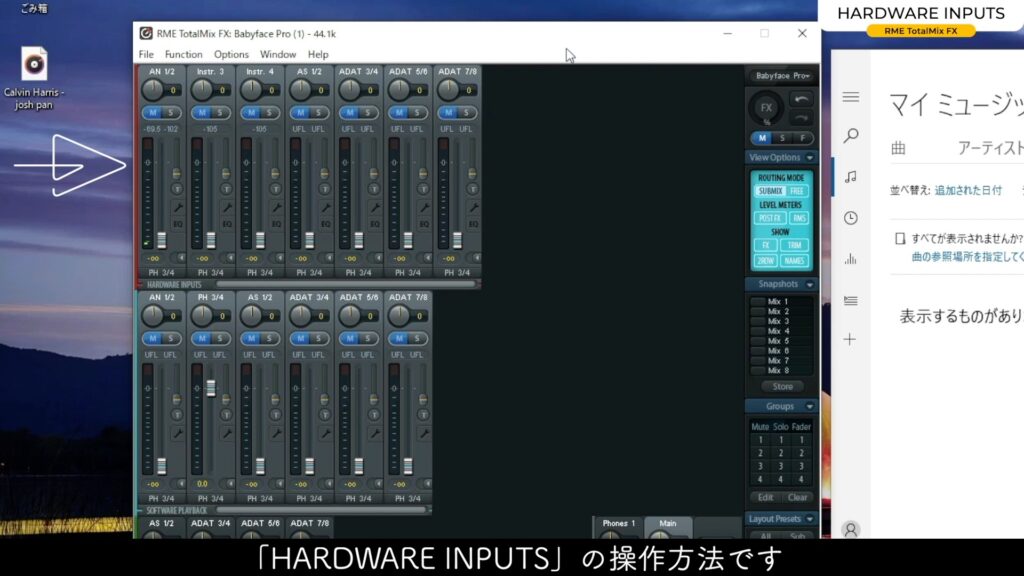Click the FX return knob in control strip

pos(765,108)
